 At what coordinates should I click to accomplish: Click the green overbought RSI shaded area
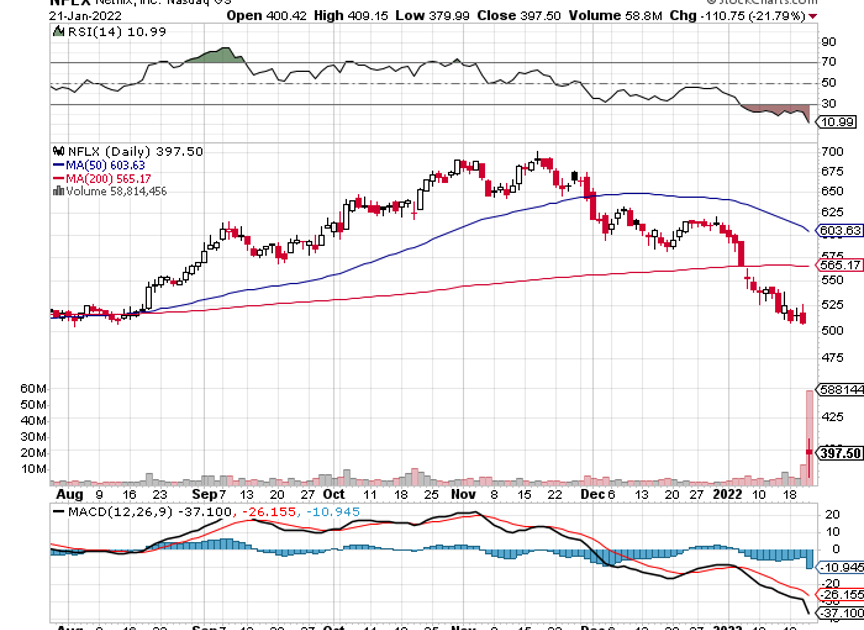tap(222, 56)
